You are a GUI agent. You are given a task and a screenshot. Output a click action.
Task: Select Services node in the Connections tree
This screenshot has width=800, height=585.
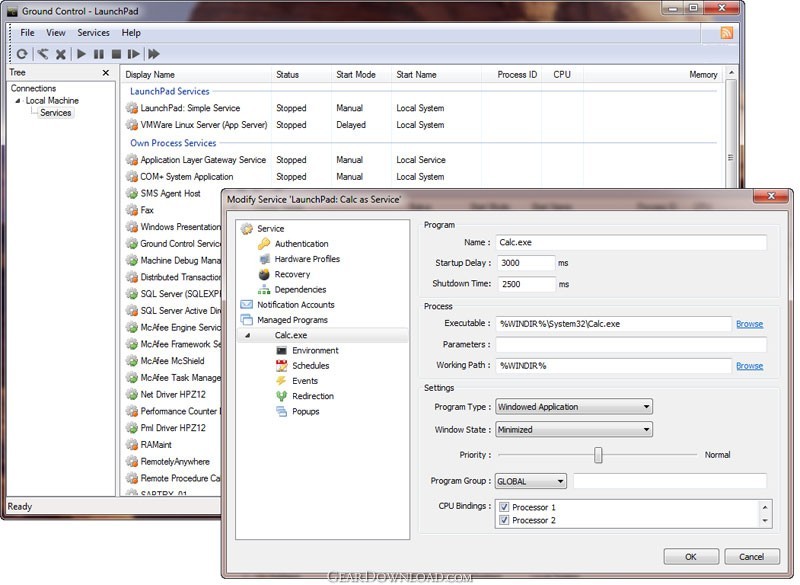[x=56, y=113]
